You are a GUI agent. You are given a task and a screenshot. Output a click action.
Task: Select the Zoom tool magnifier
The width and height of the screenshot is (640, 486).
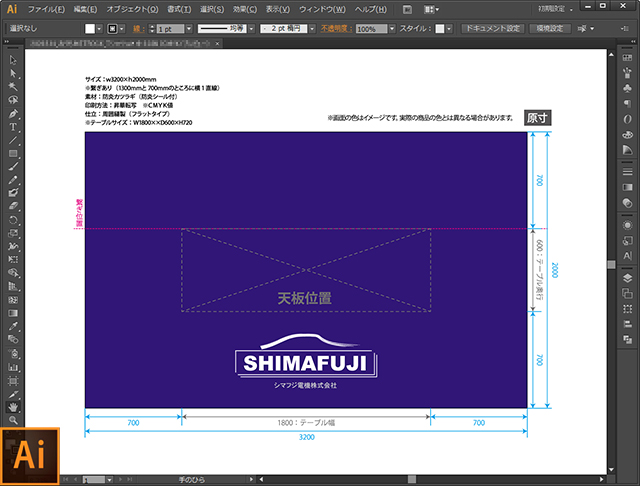[13, 420]
